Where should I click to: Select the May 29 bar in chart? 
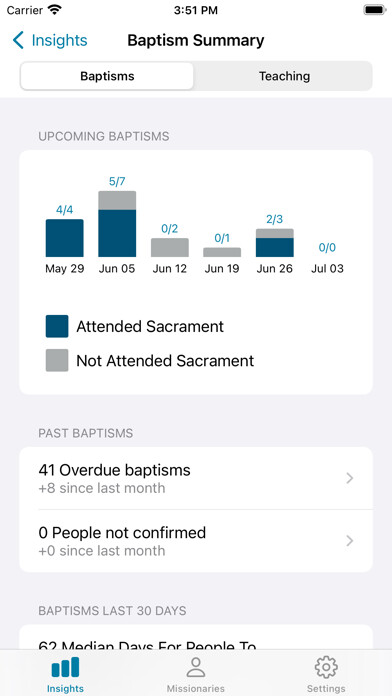click(64, 238)
